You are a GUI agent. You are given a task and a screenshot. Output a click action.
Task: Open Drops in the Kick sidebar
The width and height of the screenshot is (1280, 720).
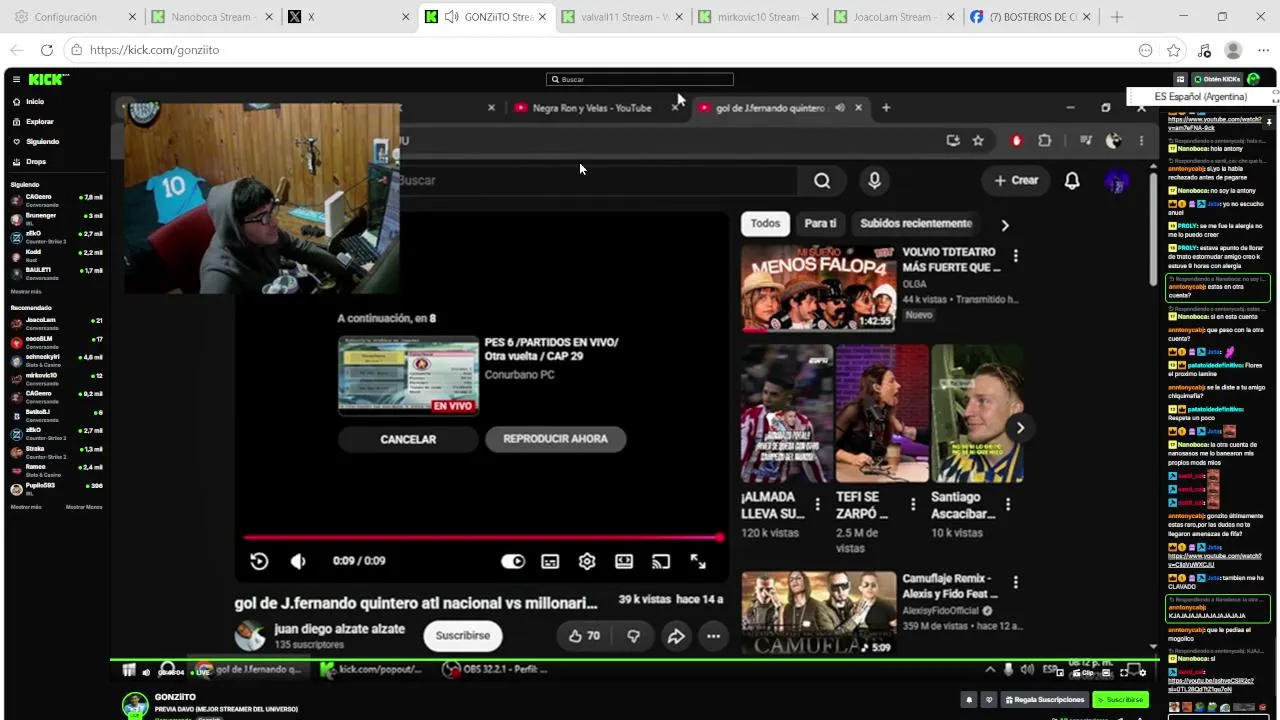[36, 162]
